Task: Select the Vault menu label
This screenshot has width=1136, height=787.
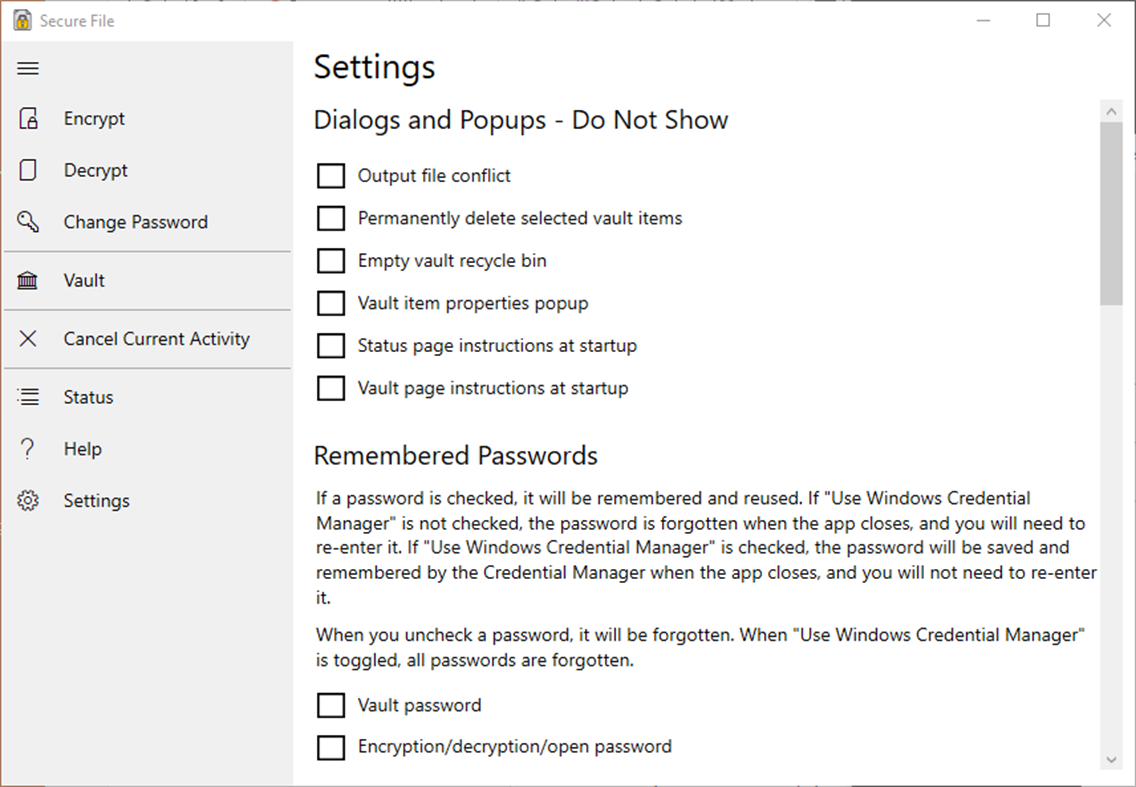Action: point(84,281)
